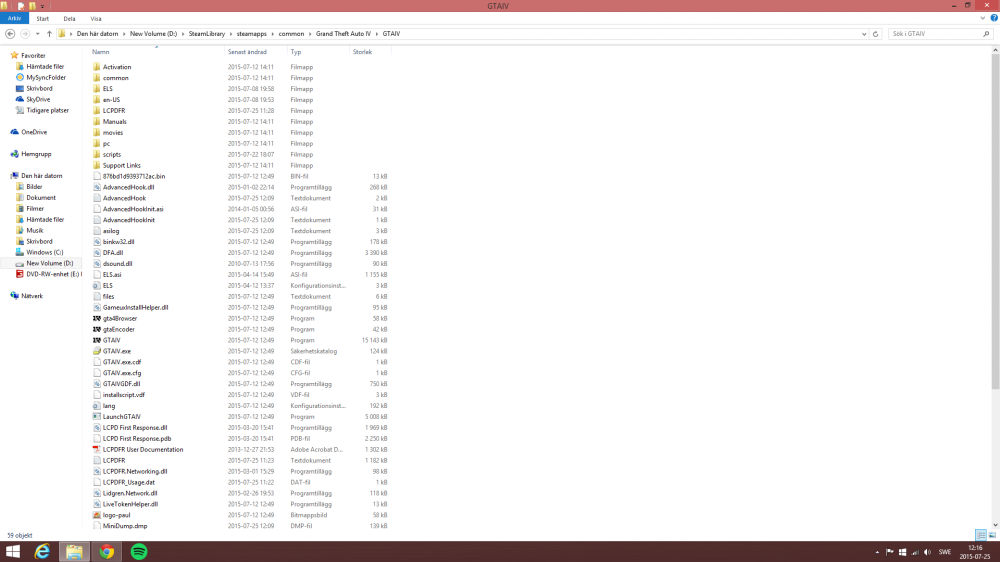
Task: Switch to details view layout button
Action: coord(981,535)
